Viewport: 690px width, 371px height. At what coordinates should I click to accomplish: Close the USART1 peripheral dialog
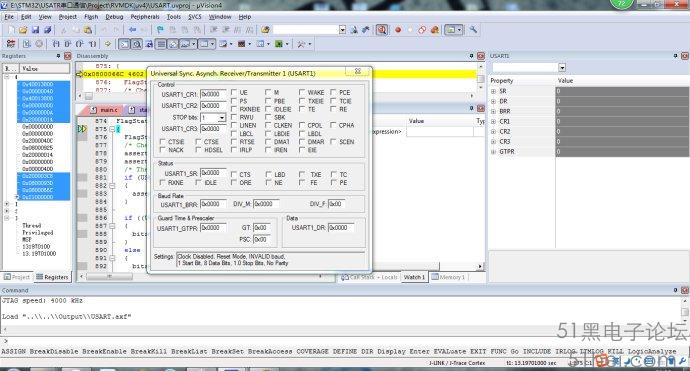358,71
